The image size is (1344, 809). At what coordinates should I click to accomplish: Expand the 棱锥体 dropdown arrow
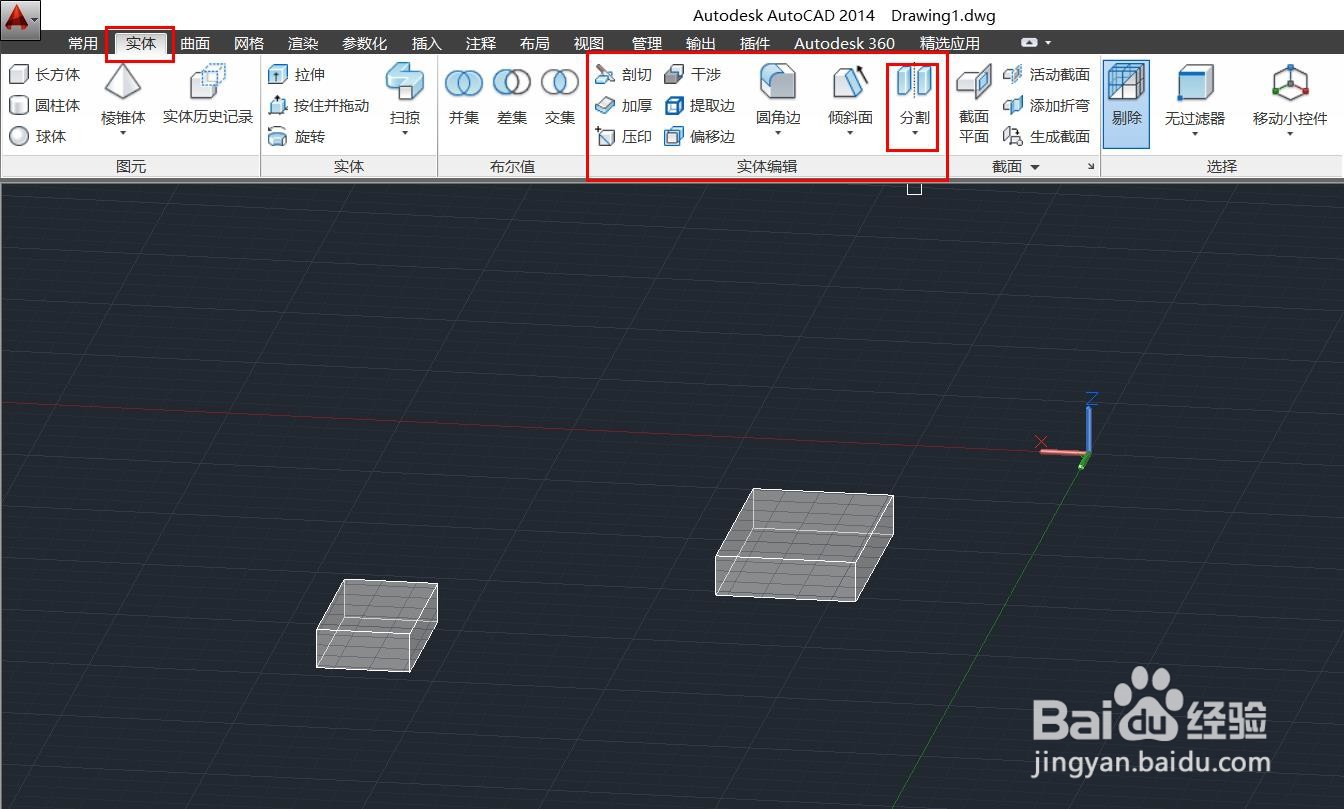[x=123, y=133]
